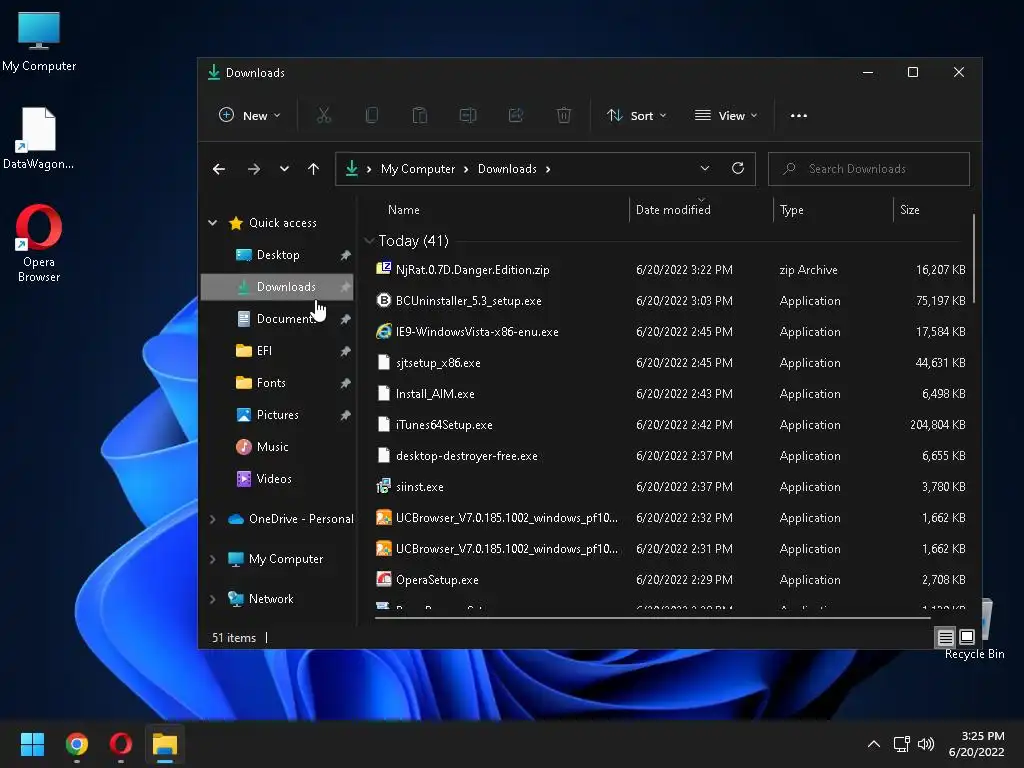Image resolution: width=1024 pixels, height=768 pixels.
Task: Toggle the pin next to Pictures
Action: click(345, 415)
